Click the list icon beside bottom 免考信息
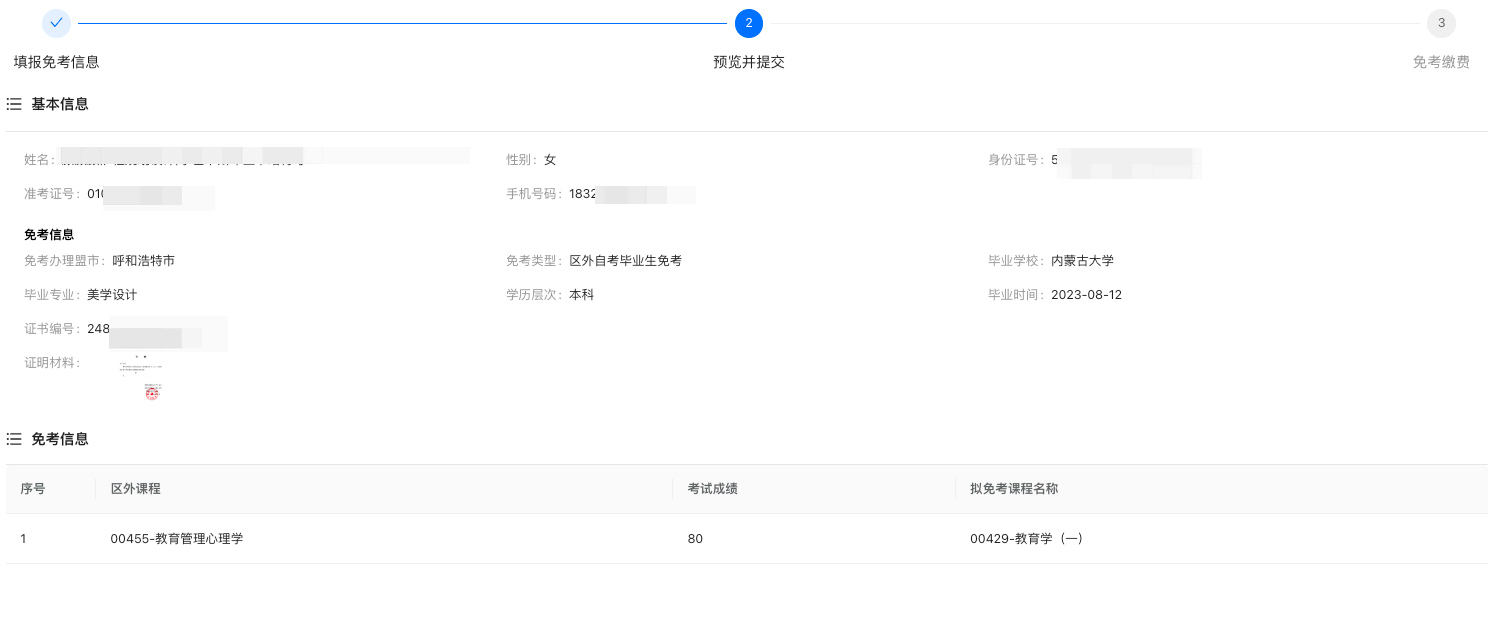This screenshot has height=633, width=1508. click(x=14, y=439)
